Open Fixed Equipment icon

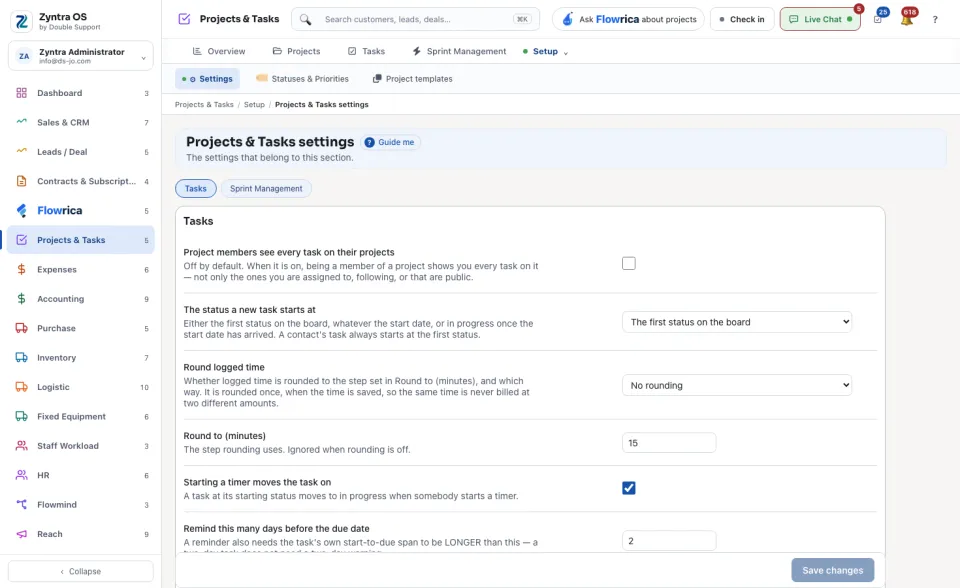pyautogui.click(x=21, y=416)
